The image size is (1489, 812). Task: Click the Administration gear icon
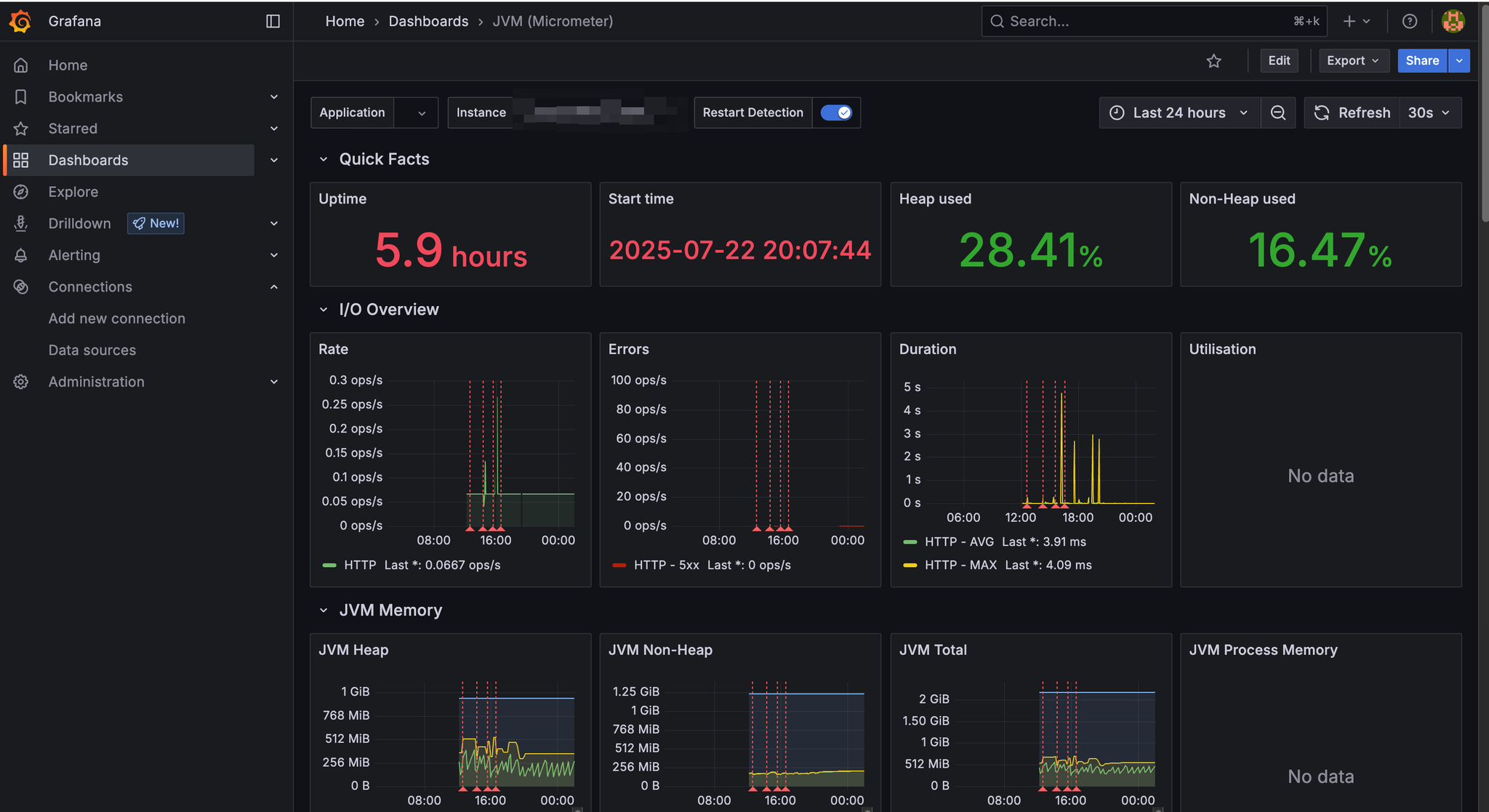(21, 382)
